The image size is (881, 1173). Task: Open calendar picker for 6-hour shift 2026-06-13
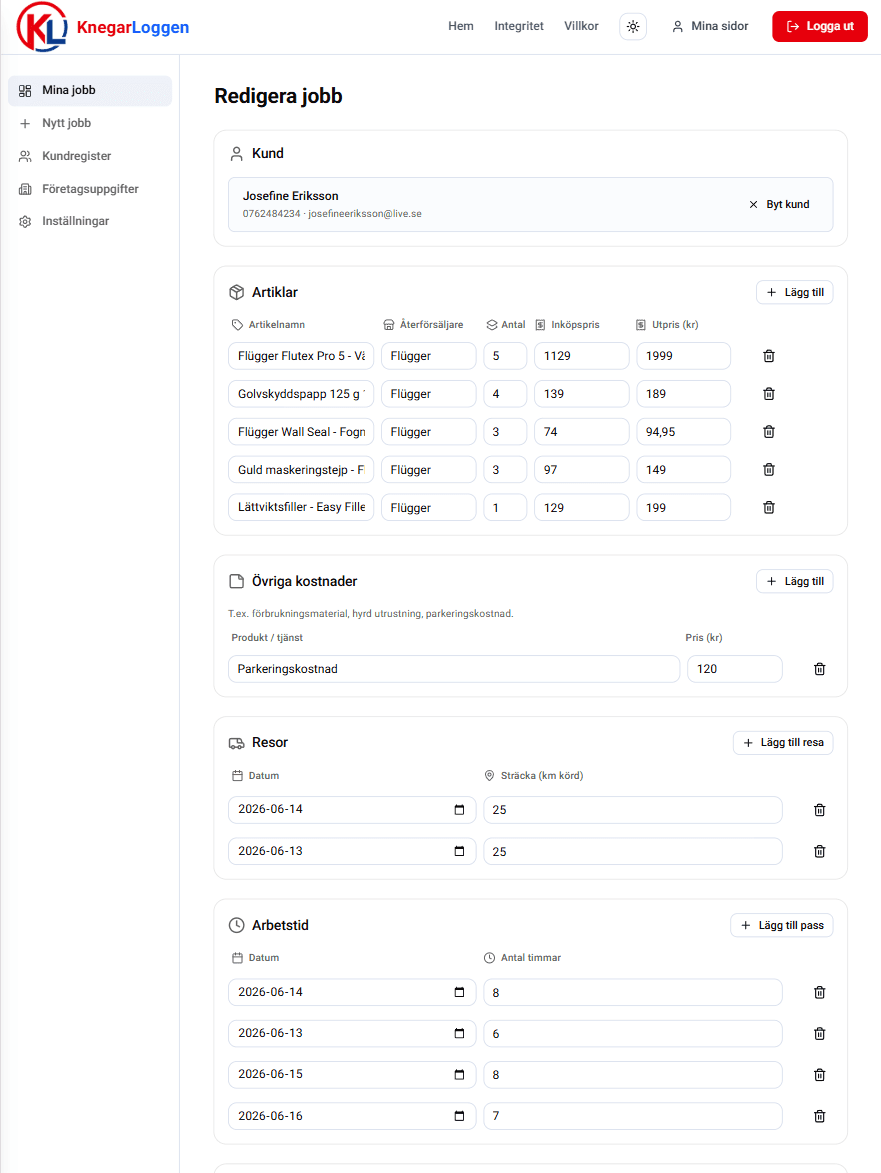[x=459, y=1033]
